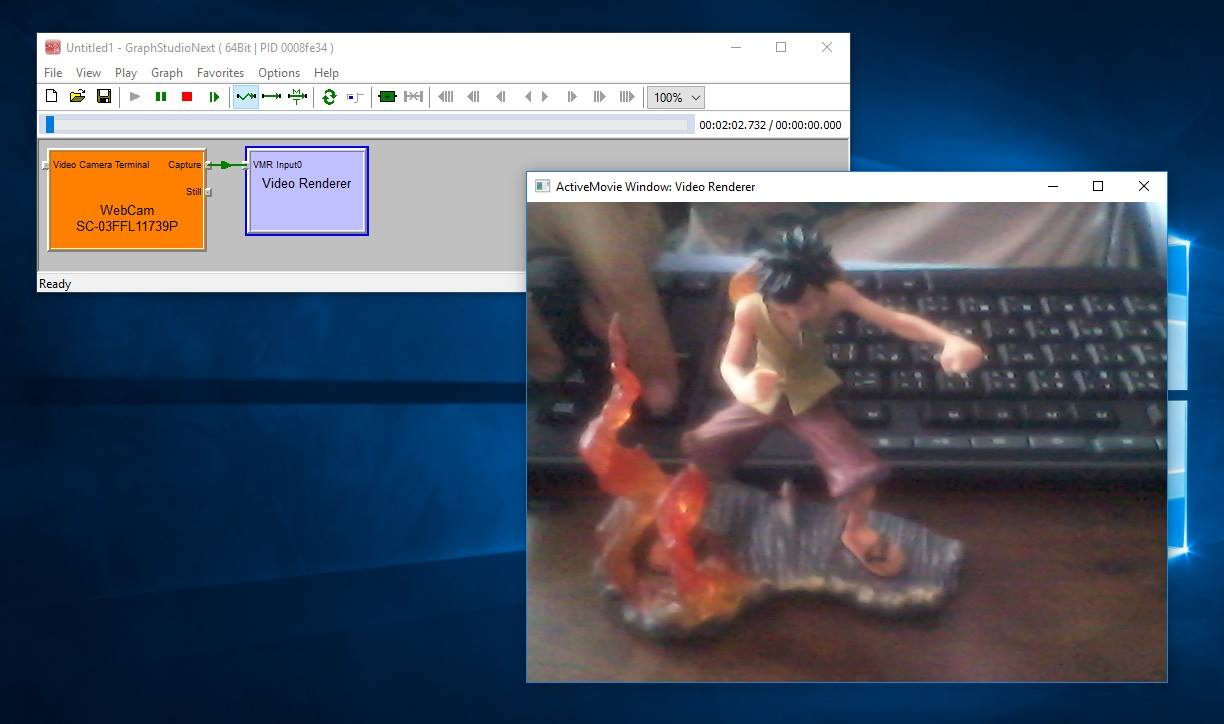Toggle the straight green line connection mode icon
This screenshot has width=1224, height=724.
point(271,97)
